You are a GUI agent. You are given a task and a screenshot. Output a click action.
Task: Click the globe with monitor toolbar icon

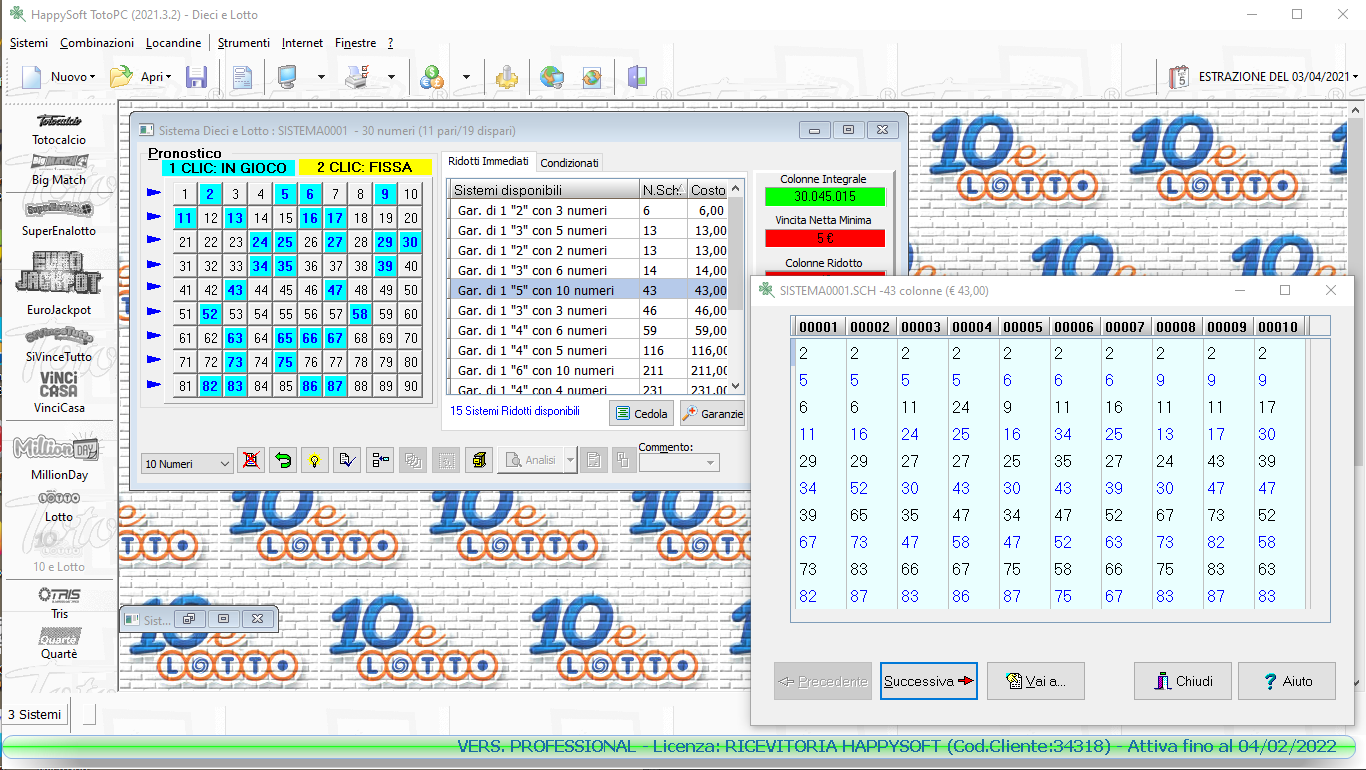tap(552, 77)
